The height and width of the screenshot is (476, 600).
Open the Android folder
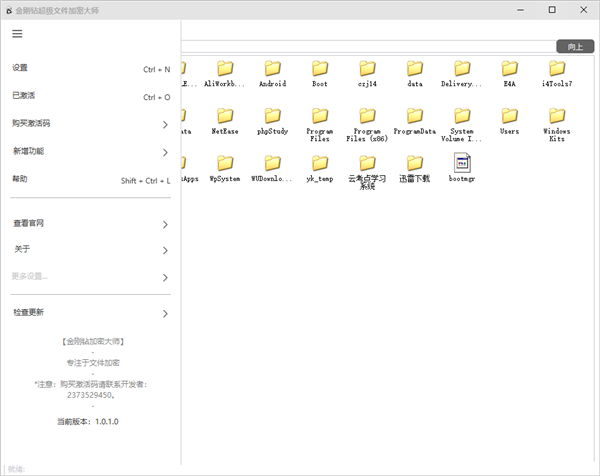[272, 68]
